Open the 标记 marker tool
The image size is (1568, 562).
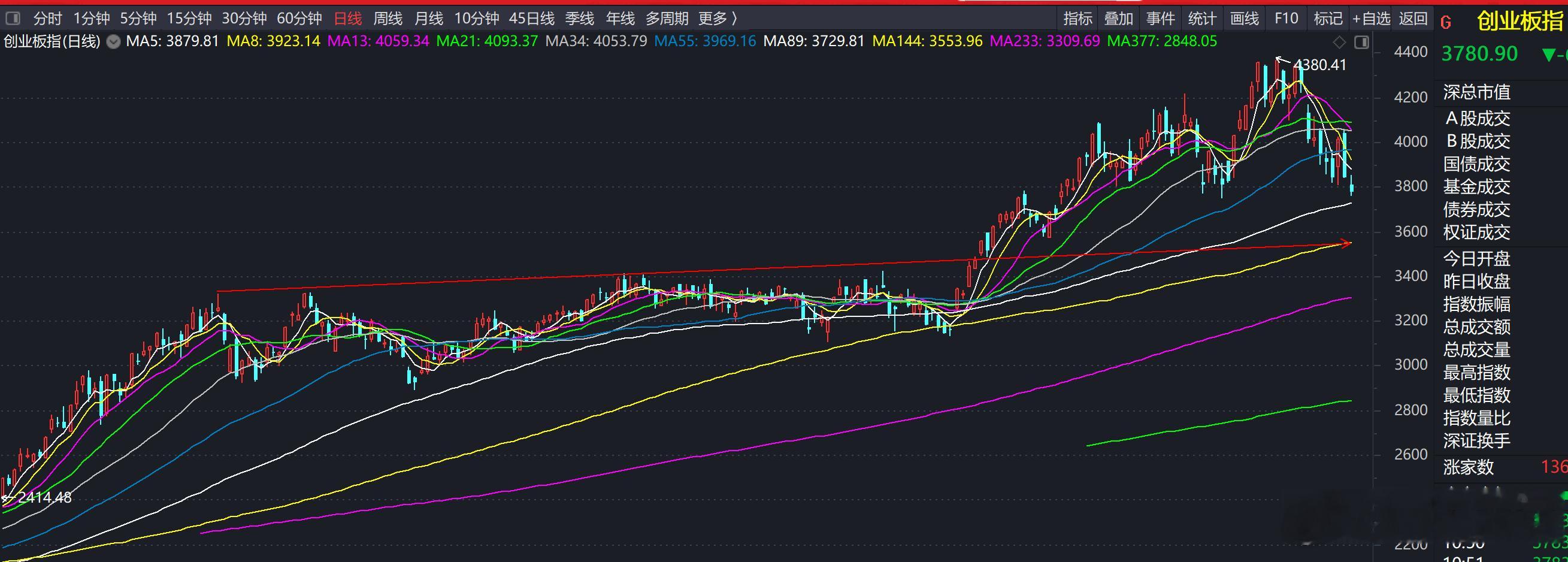pyautogui.click(x=1328, y=19)
